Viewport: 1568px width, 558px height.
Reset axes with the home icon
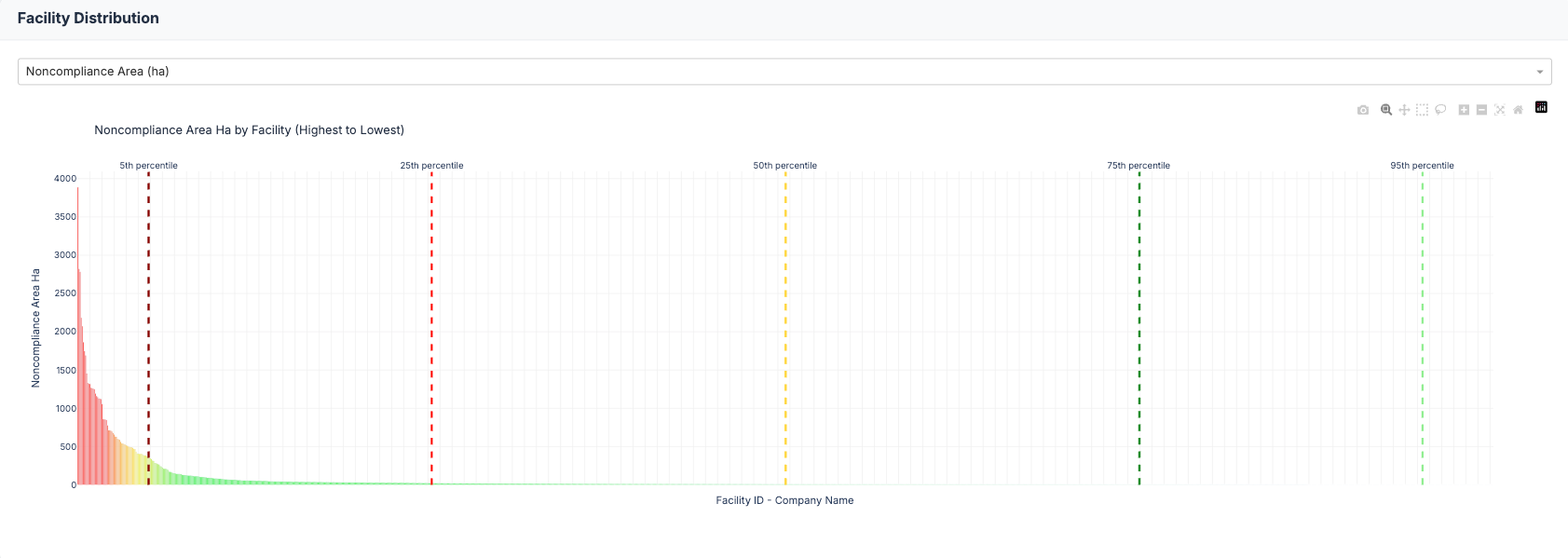click(x=1518, y=110)
